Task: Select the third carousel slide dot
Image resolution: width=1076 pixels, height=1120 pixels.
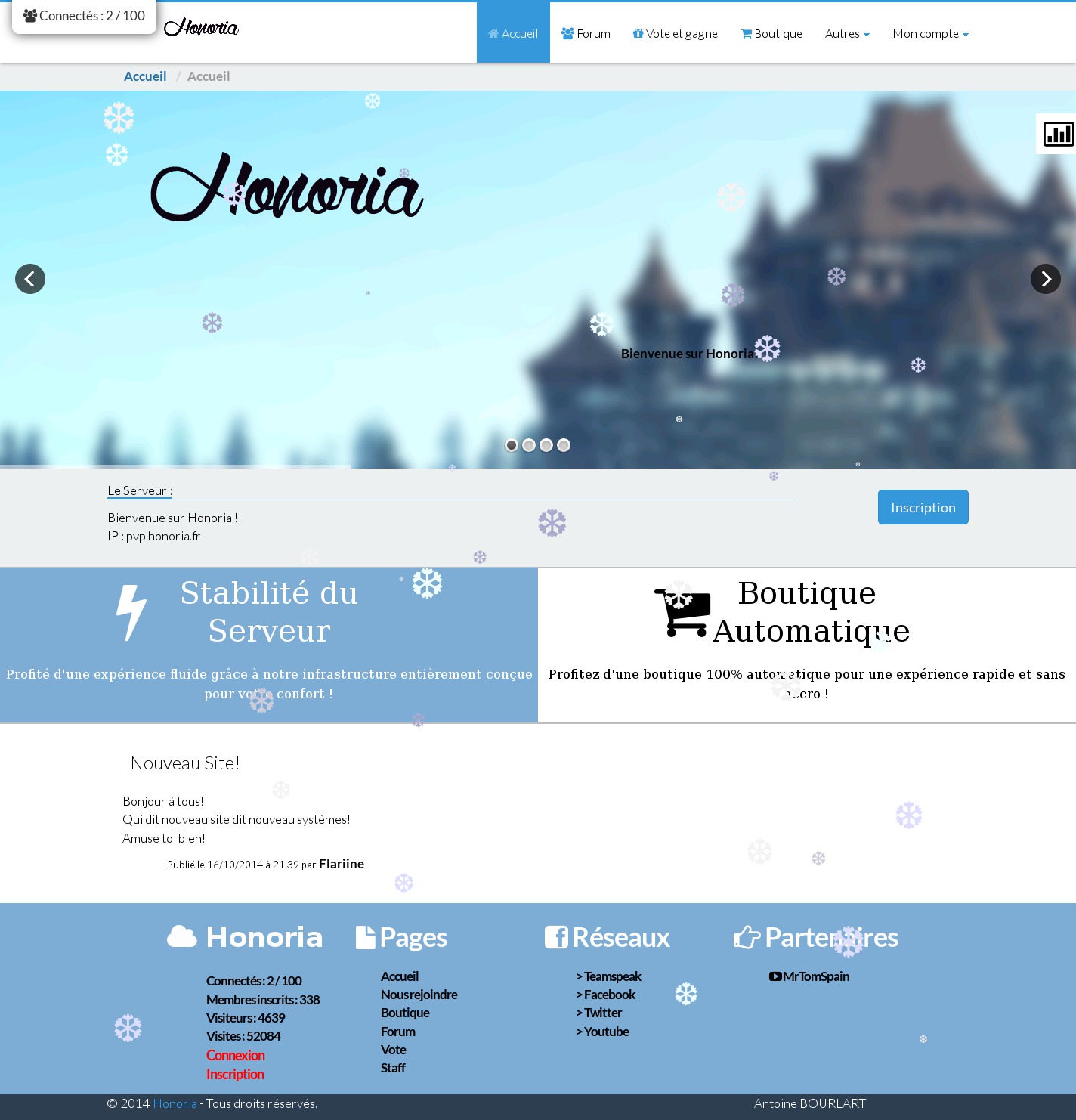Action: 546,445
